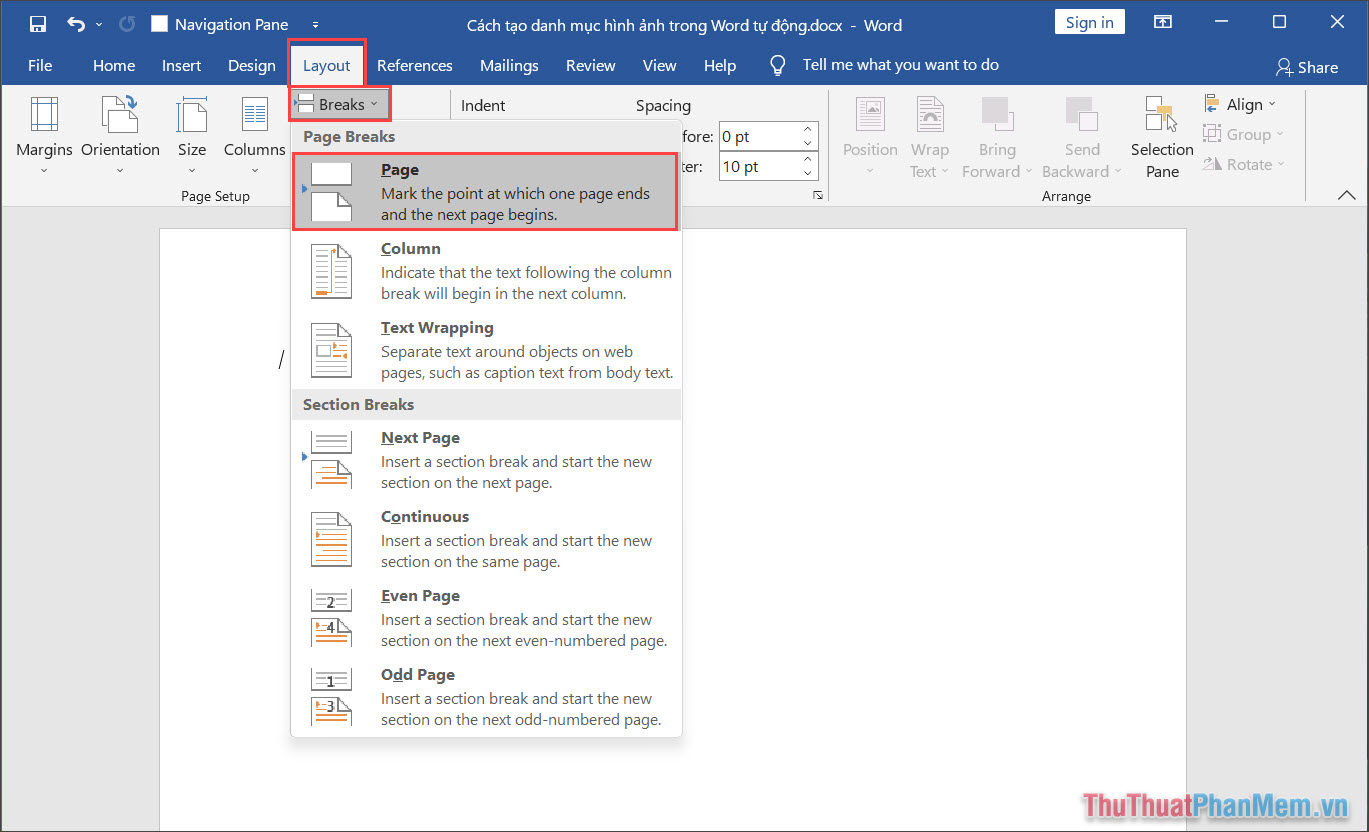
Task: Open the Margins gallery
Action: pos(44,136)
